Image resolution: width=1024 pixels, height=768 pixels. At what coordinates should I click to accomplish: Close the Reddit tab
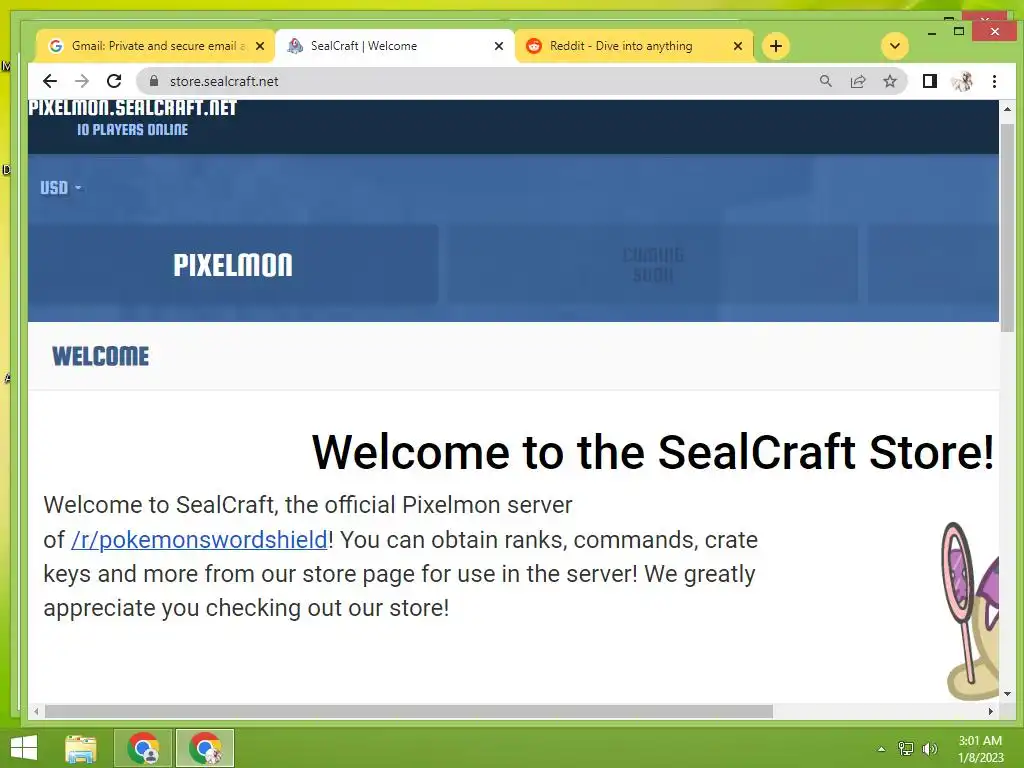pyautogui.click(x=738, y=46)
